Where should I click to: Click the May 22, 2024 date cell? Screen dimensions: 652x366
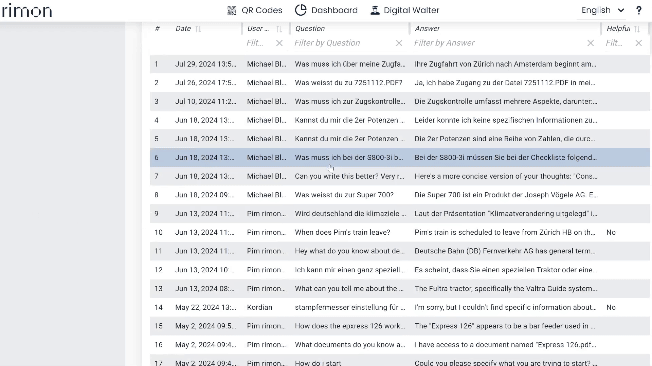point(206,307)
